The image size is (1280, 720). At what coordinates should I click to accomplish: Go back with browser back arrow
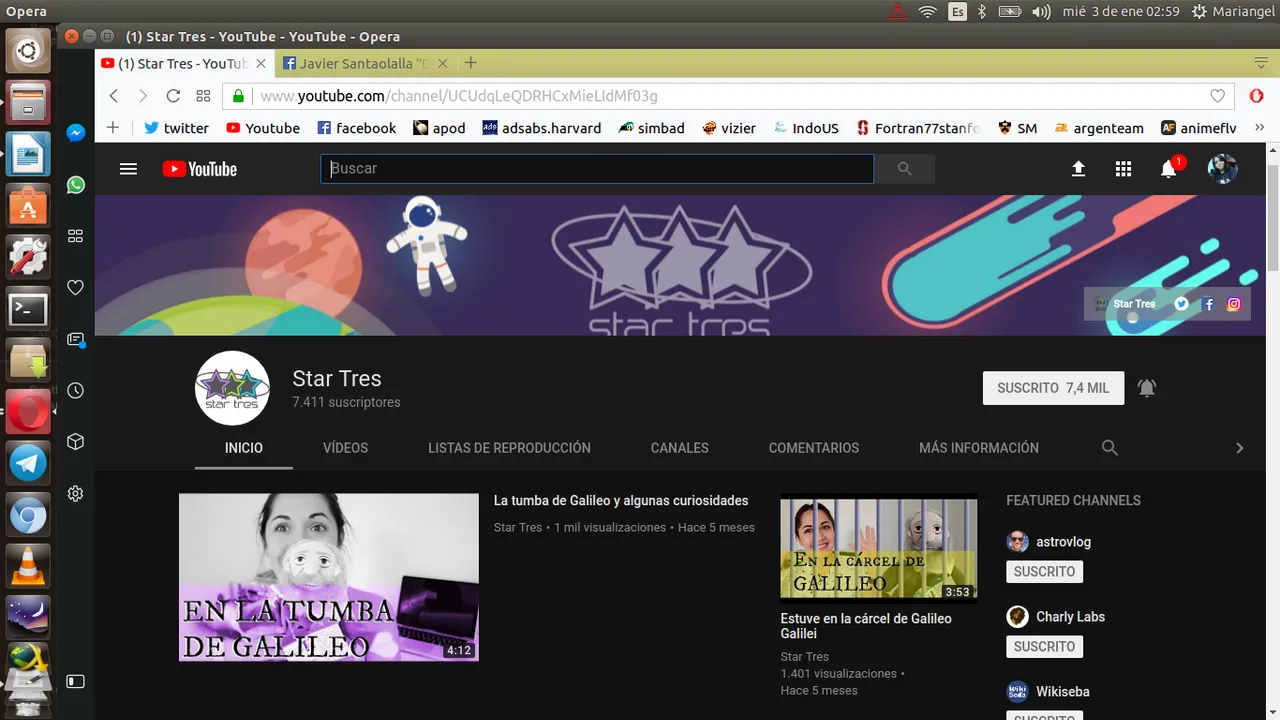(113, 96)
